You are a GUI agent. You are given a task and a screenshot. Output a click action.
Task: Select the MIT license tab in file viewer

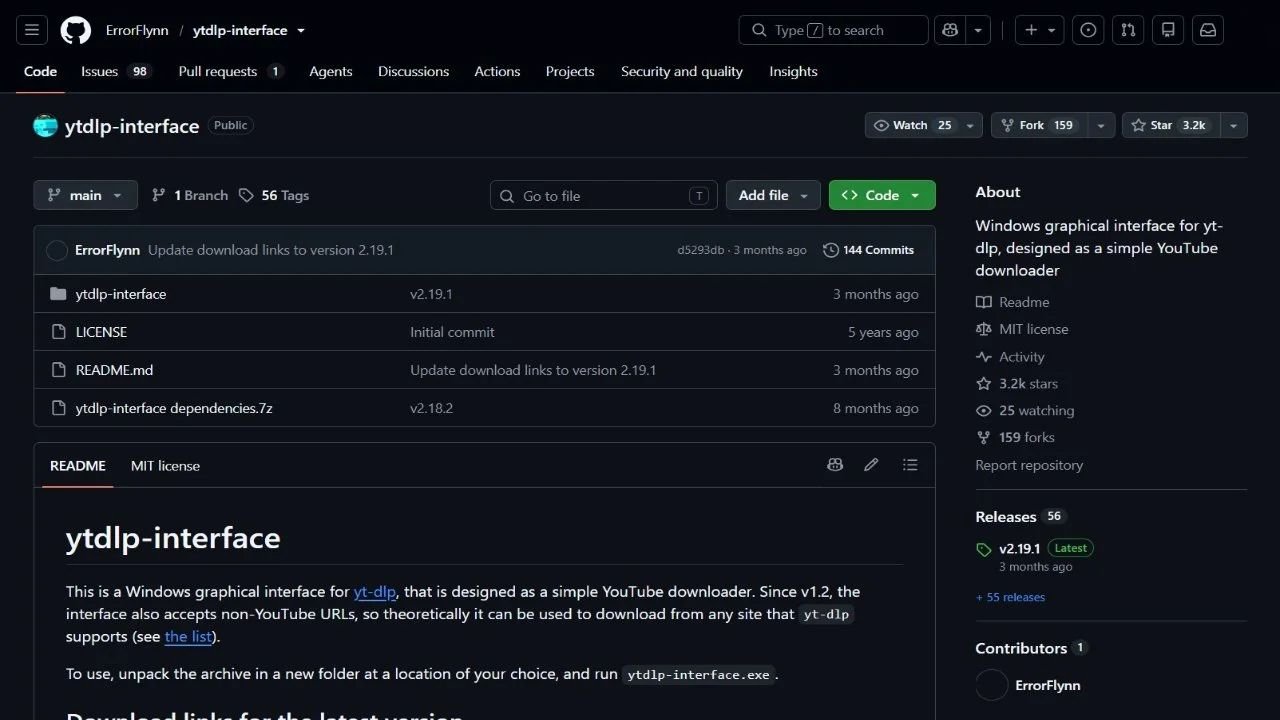point(165,465)
